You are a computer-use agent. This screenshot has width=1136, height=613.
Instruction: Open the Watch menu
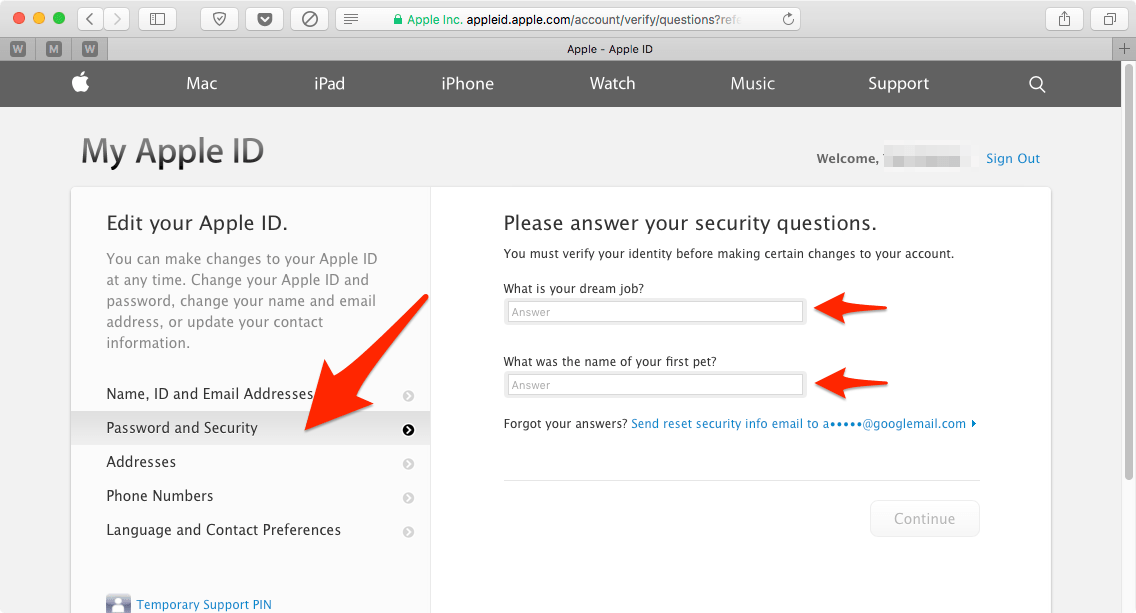pyautogui.click(x=612, y=83)
